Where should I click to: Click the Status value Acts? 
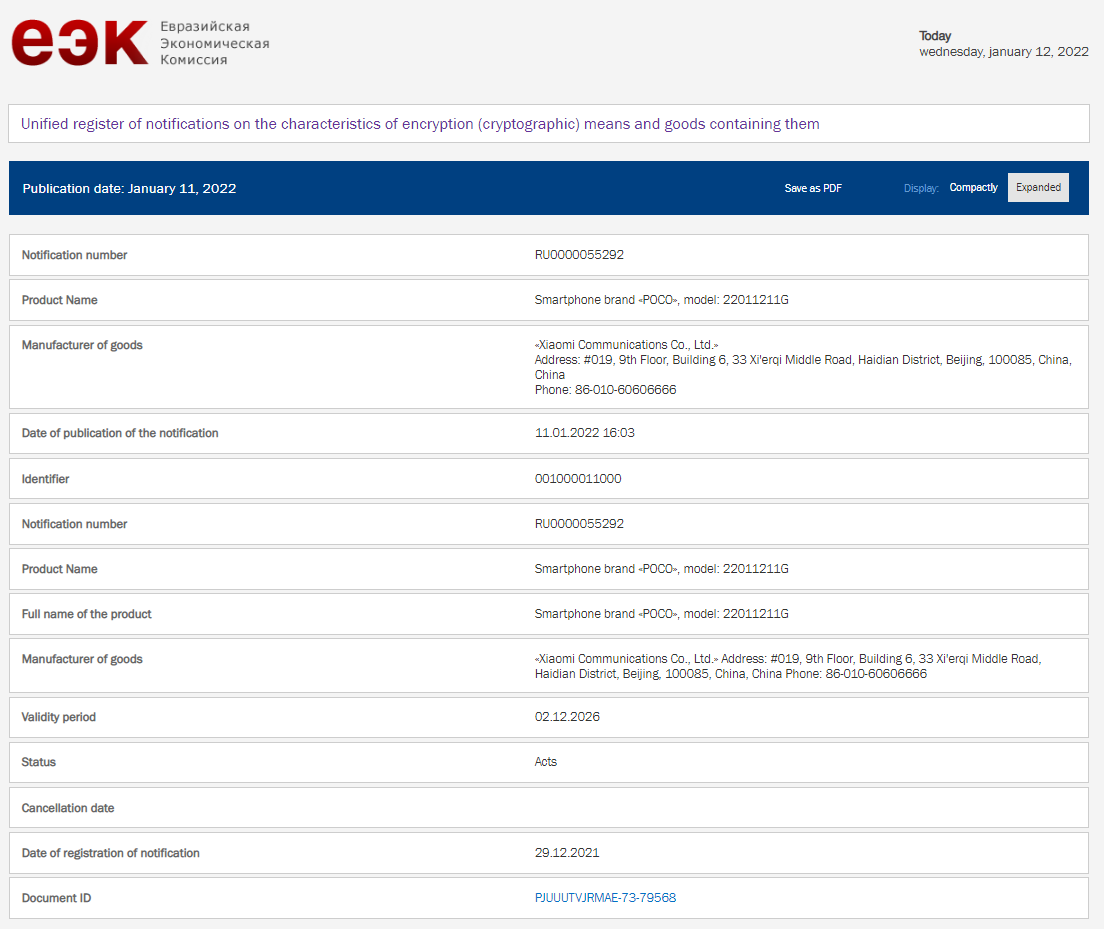point(546,761)
